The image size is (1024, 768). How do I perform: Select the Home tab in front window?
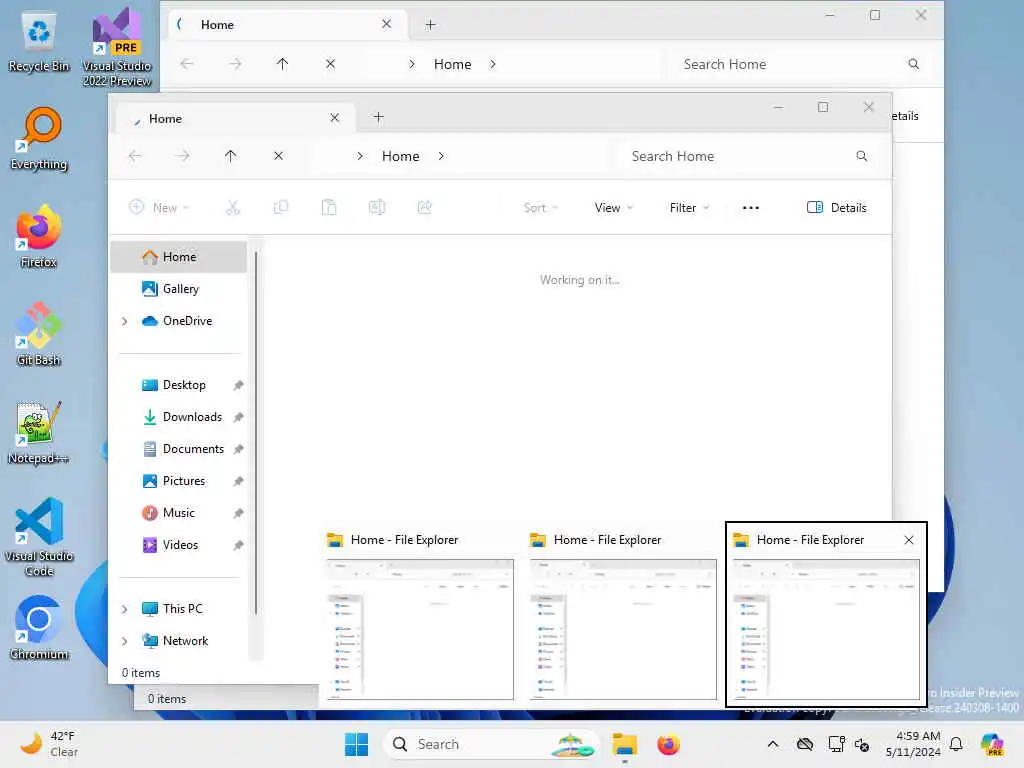point(235,118)
